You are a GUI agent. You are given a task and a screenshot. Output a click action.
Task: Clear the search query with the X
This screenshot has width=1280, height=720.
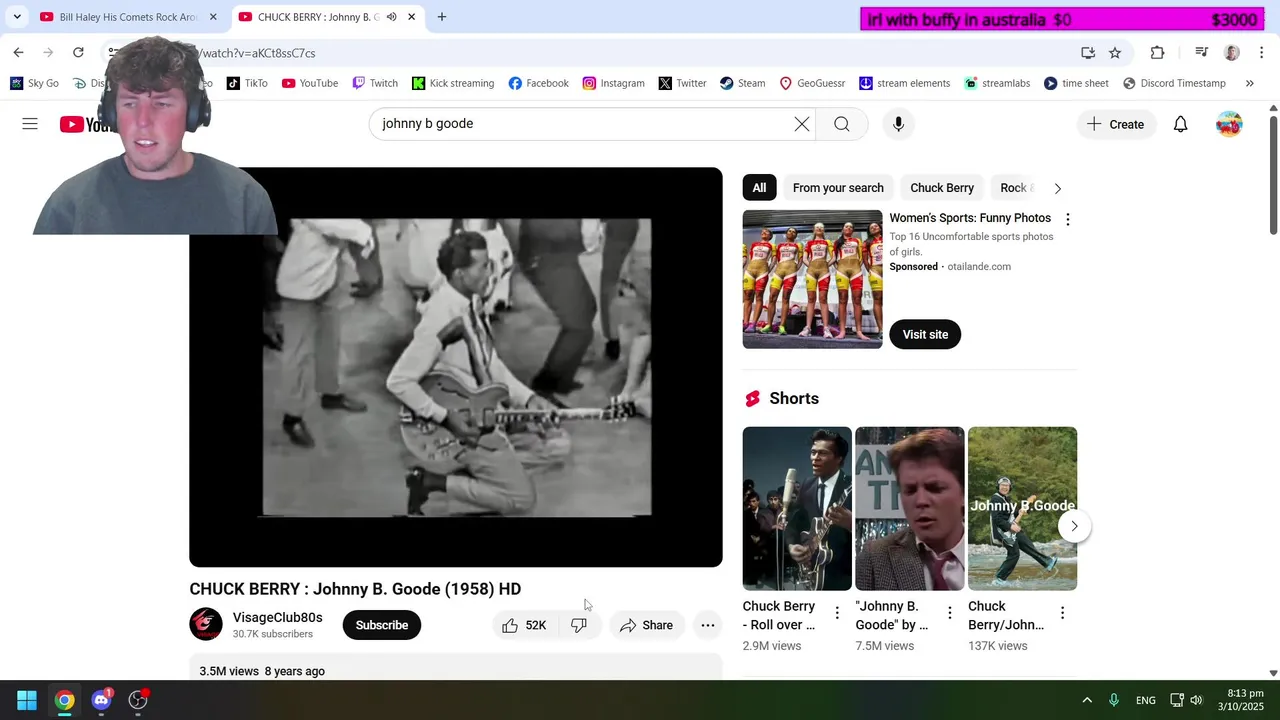pyautogui.click(x=802, y=124)
